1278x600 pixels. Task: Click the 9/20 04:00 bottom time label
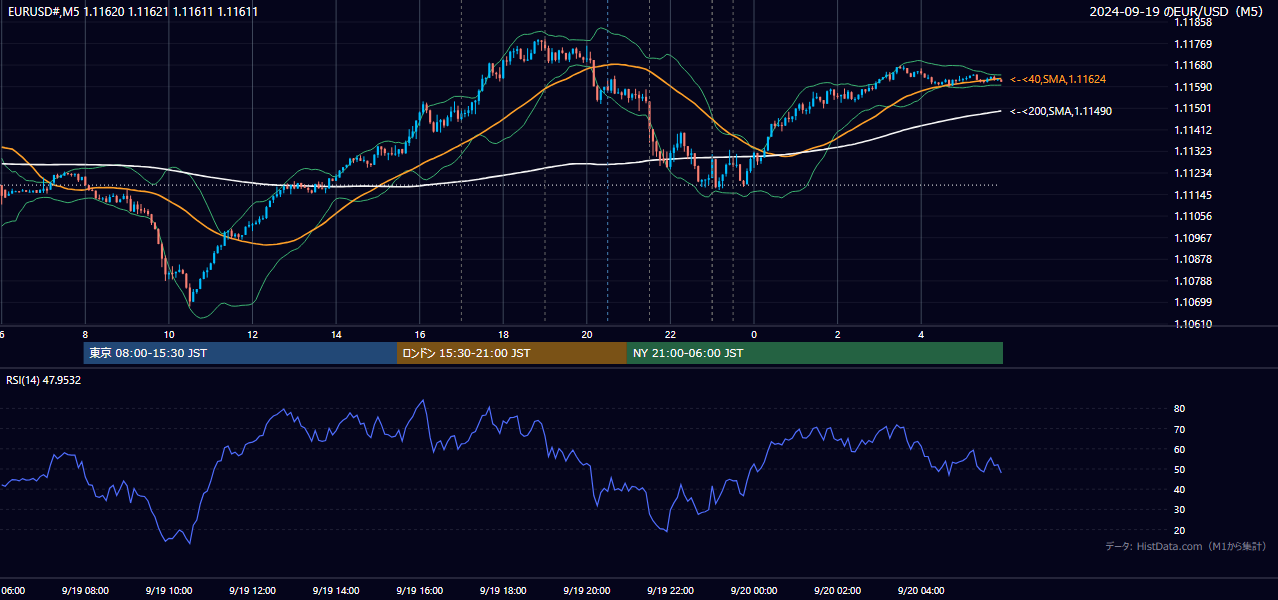click(922, 591)
